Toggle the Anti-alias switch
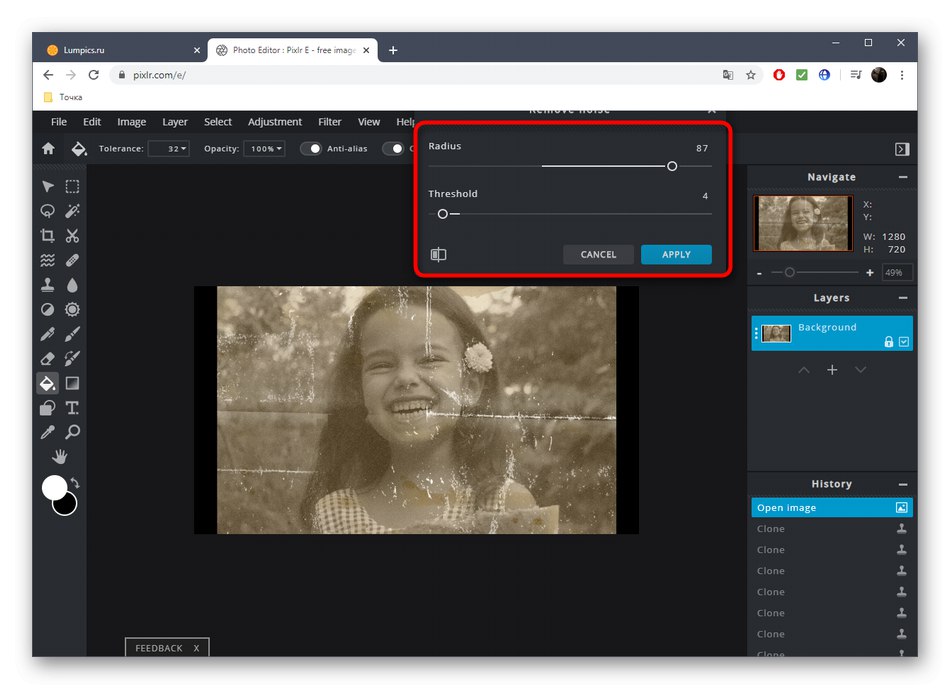 pyautogui.click(x=312, y=149)
